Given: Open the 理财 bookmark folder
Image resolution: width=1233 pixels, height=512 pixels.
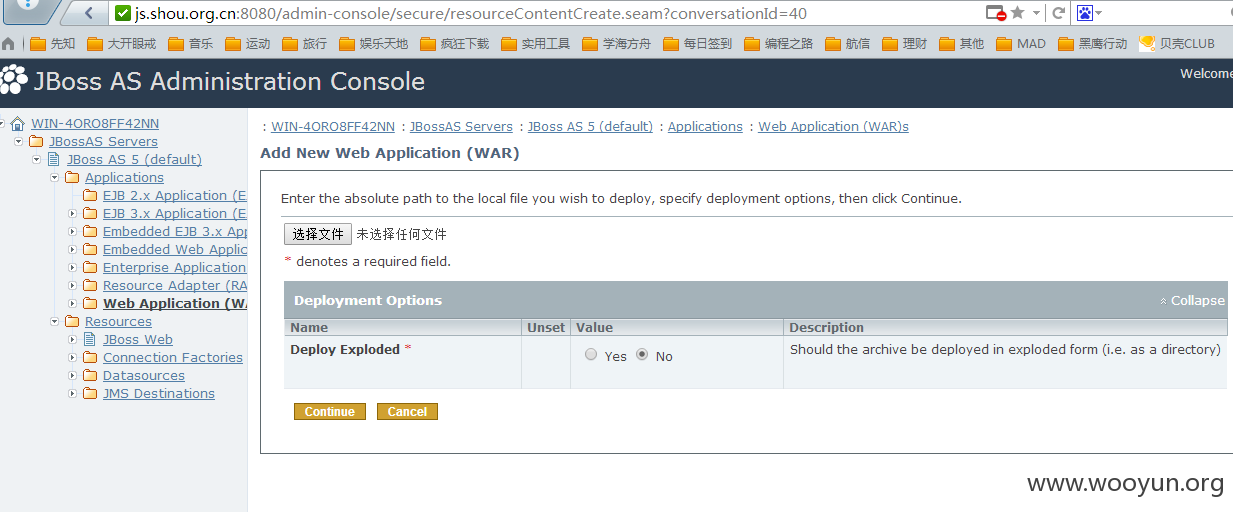Looking at the screenshot, I should [x=903, y=44].
